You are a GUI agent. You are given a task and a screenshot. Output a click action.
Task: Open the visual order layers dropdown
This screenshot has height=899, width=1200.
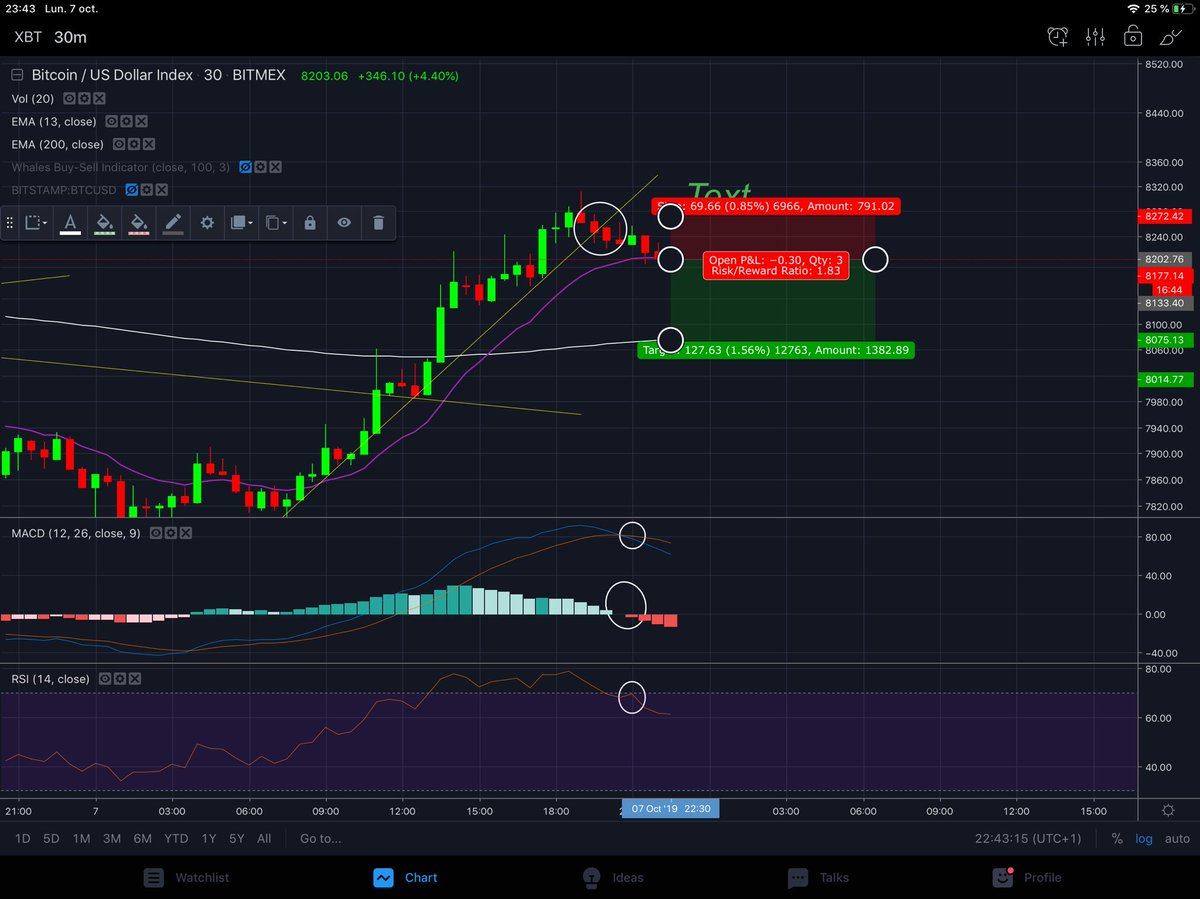(x=241, y=222)
